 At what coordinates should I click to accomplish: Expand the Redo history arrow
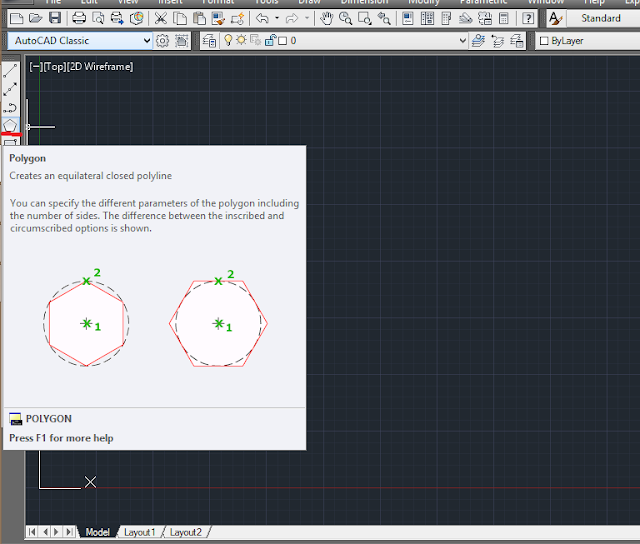point(307,18)
